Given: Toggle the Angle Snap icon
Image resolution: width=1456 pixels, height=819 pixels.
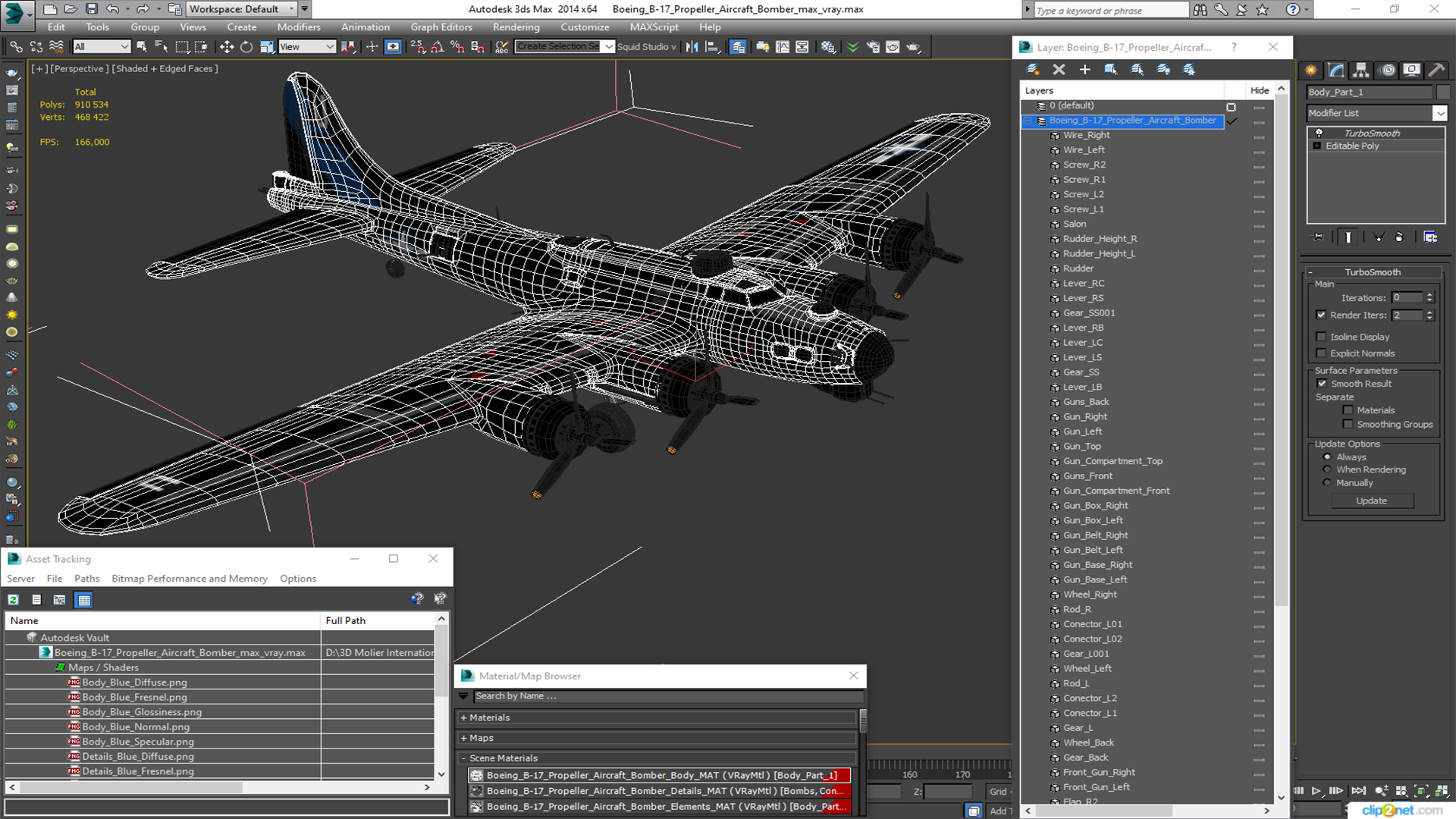Looking at the screenshot, I should coord(438,47).
